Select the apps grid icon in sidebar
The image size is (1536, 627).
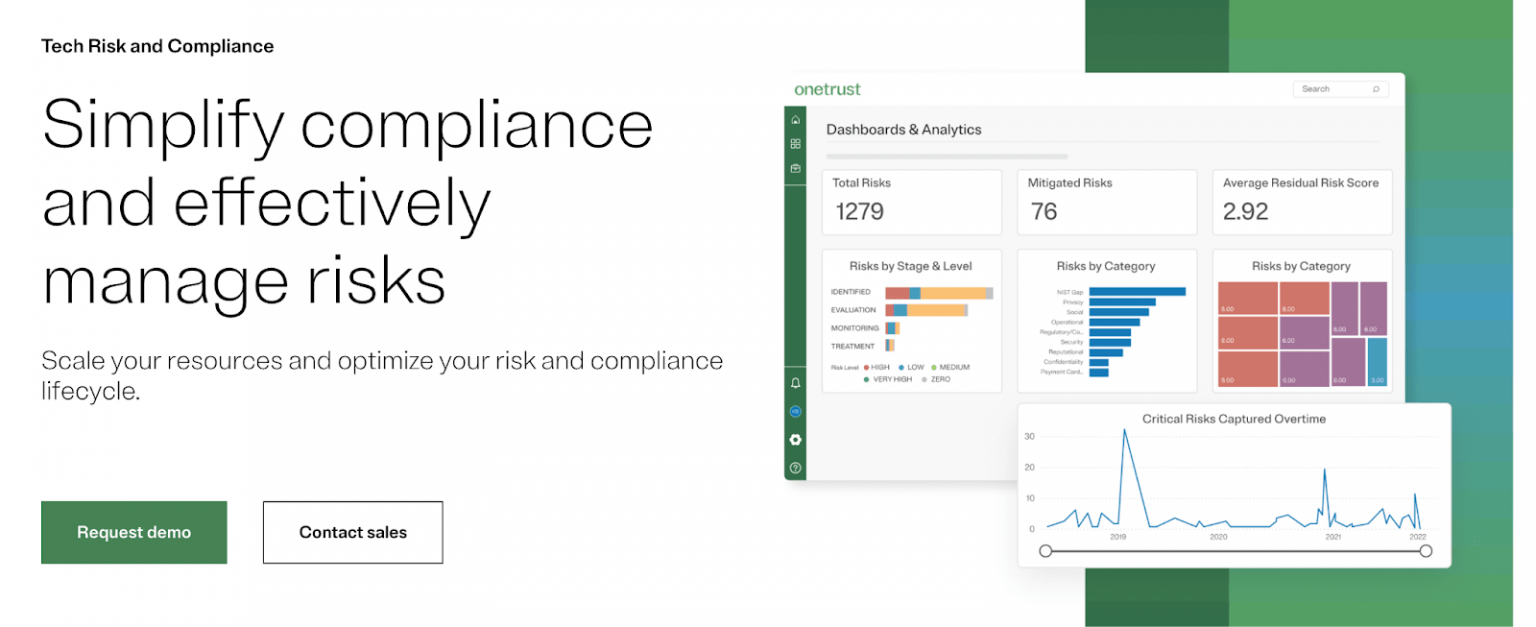point(795,145)
